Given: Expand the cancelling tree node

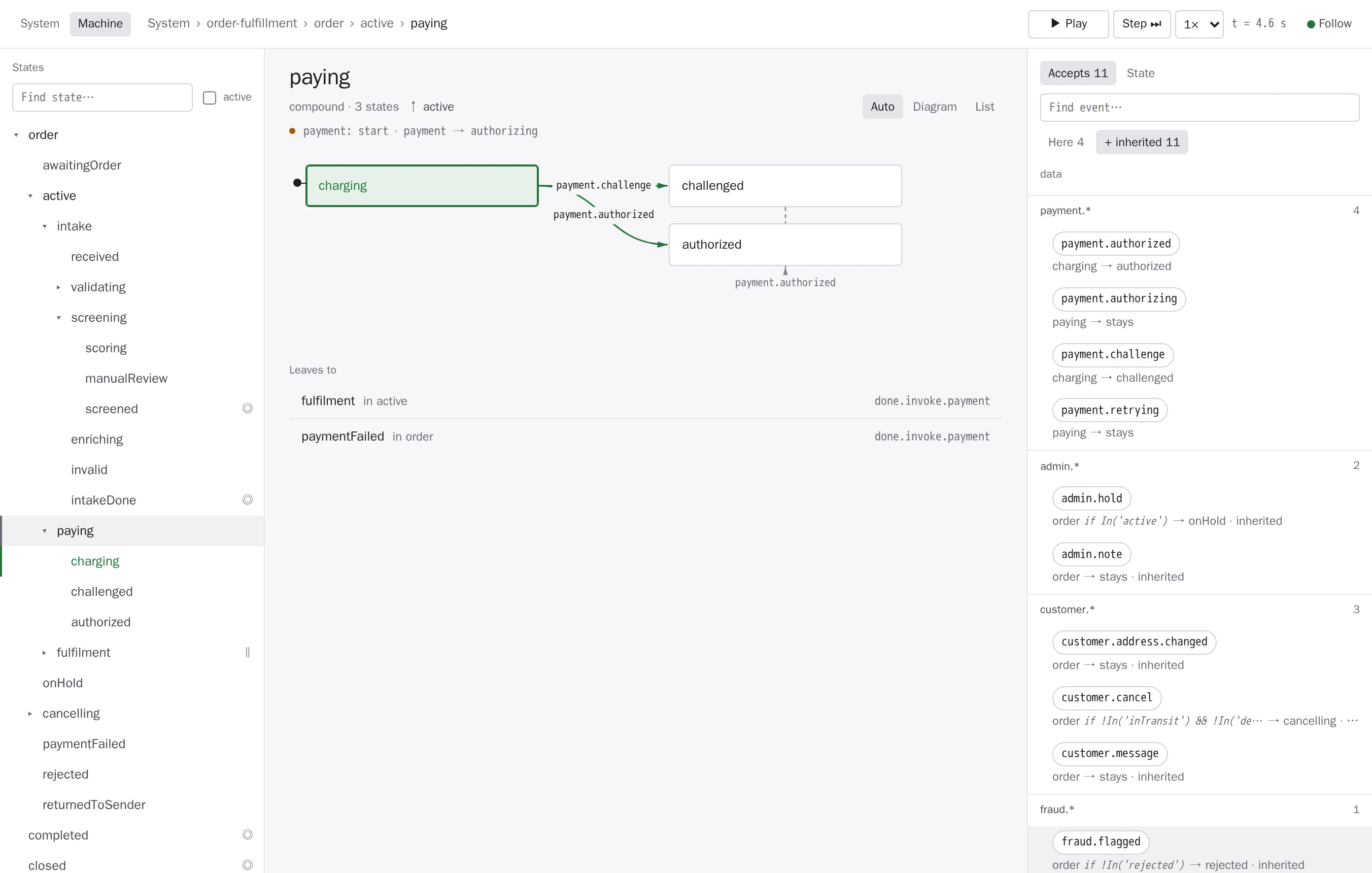Looking at the screenshot, I should tap(31, 714).
